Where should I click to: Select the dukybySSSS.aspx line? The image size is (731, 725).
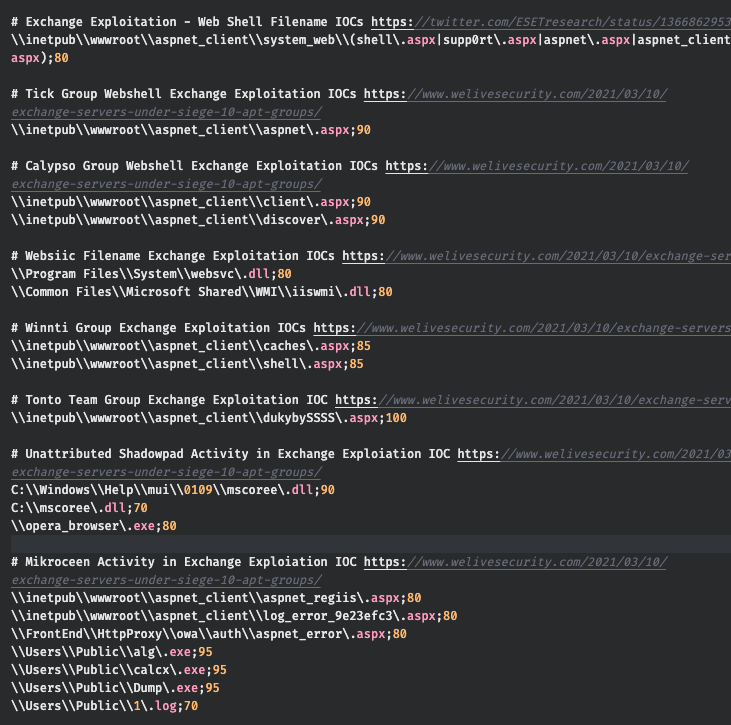[208, 418]
